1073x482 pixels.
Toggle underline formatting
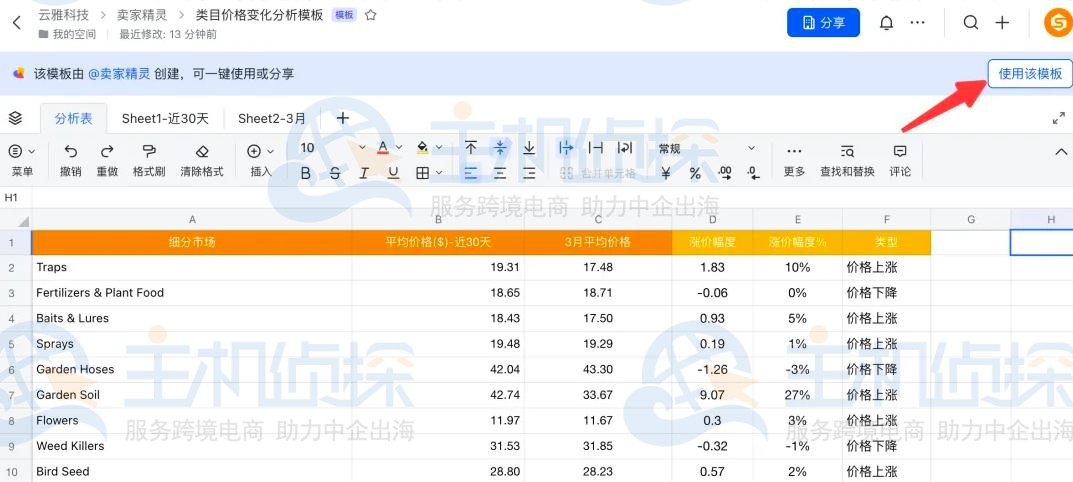coord(393,173)
